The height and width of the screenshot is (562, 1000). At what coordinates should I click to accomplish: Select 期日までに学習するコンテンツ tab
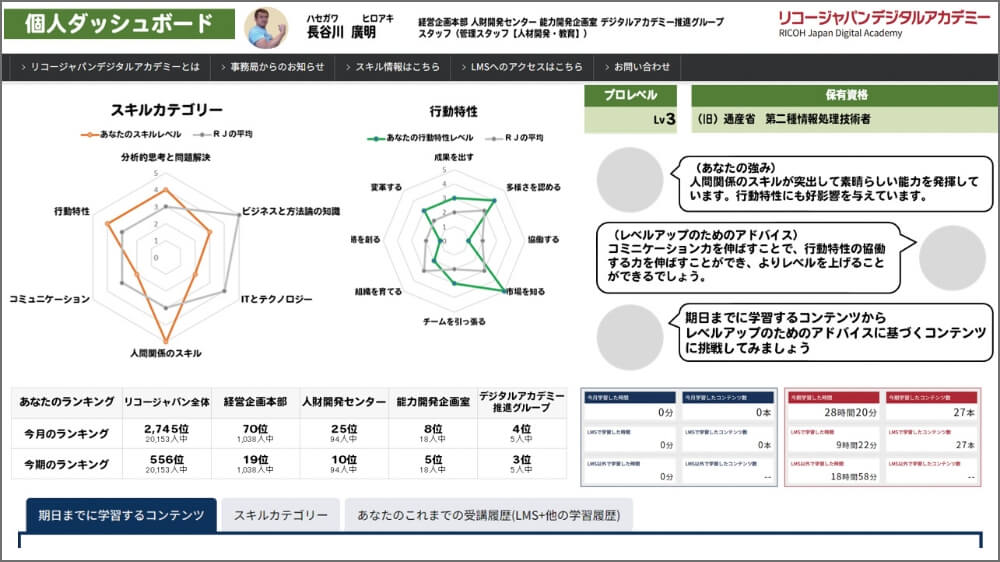(x=121, y=515)
